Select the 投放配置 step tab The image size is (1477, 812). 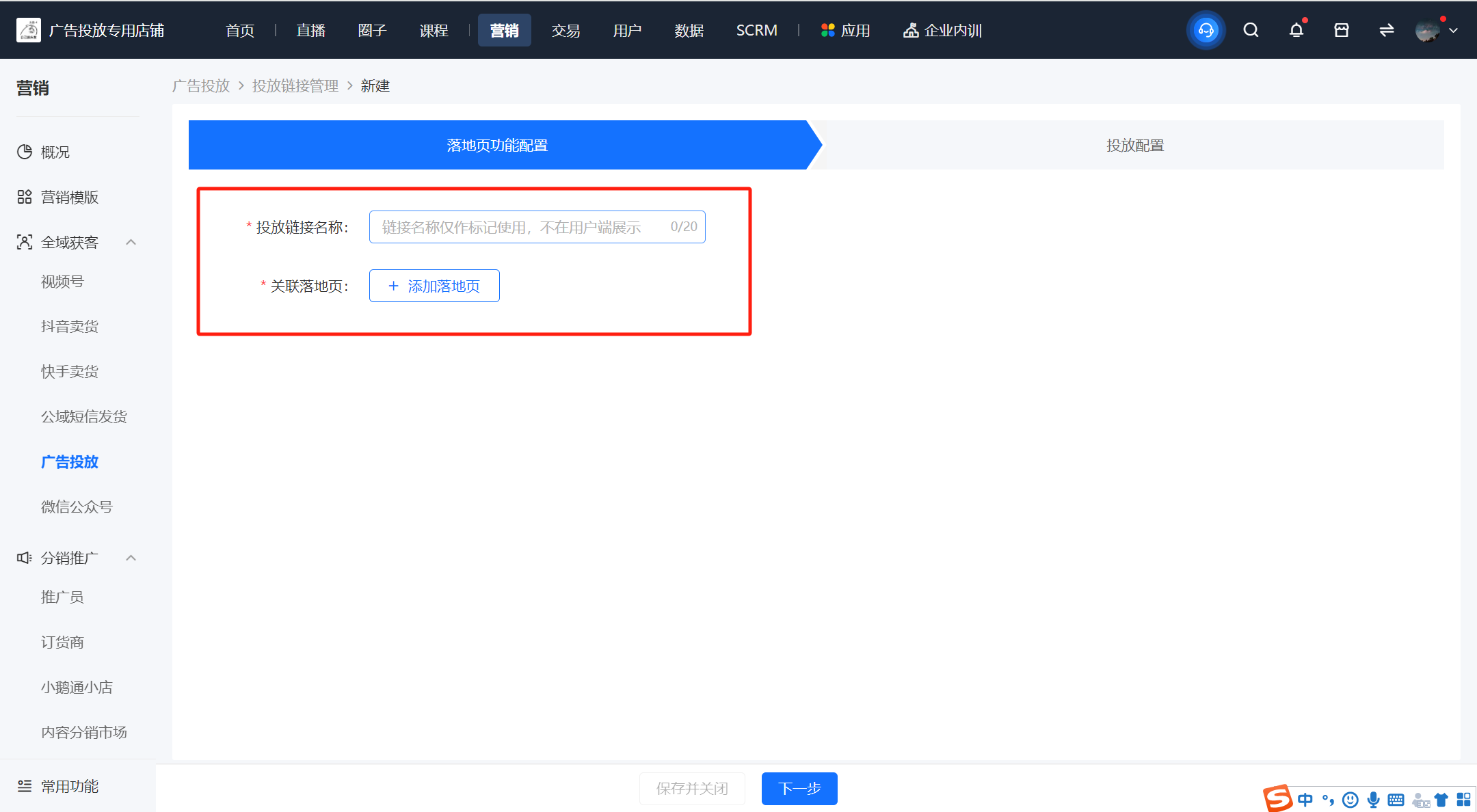tap(1135, 145)
